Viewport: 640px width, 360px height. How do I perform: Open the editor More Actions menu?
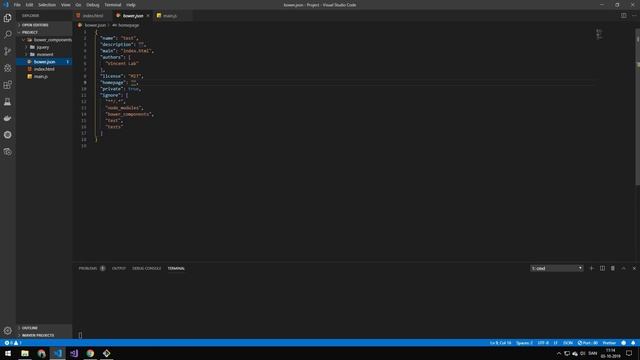click(x=634, y=16)
